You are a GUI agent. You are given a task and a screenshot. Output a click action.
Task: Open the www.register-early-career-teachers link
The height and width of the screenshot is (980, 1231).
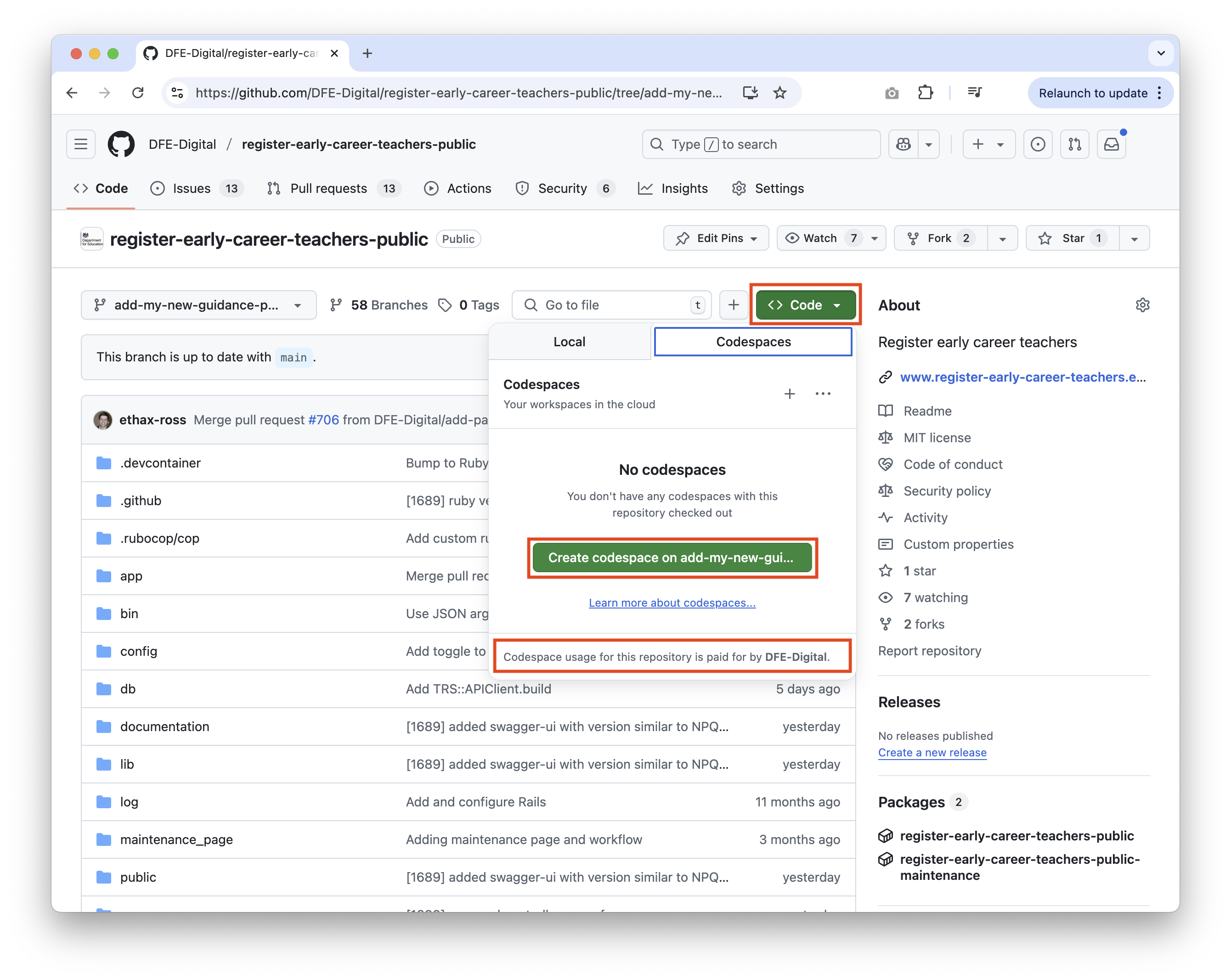[x=1022, y=377]
